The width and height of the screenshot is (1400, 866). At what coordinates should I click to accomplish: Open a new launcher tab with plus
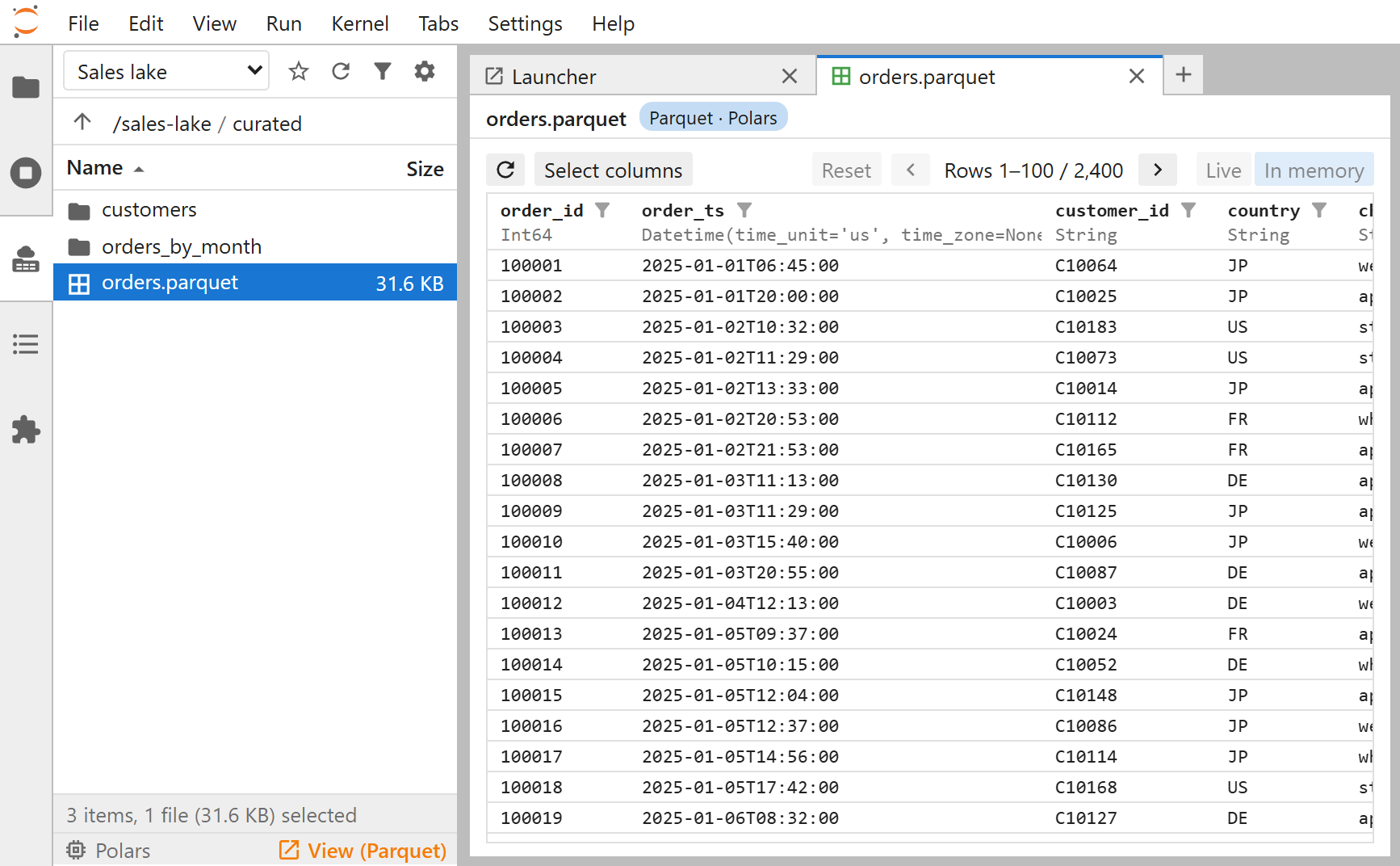point(1184,75)
